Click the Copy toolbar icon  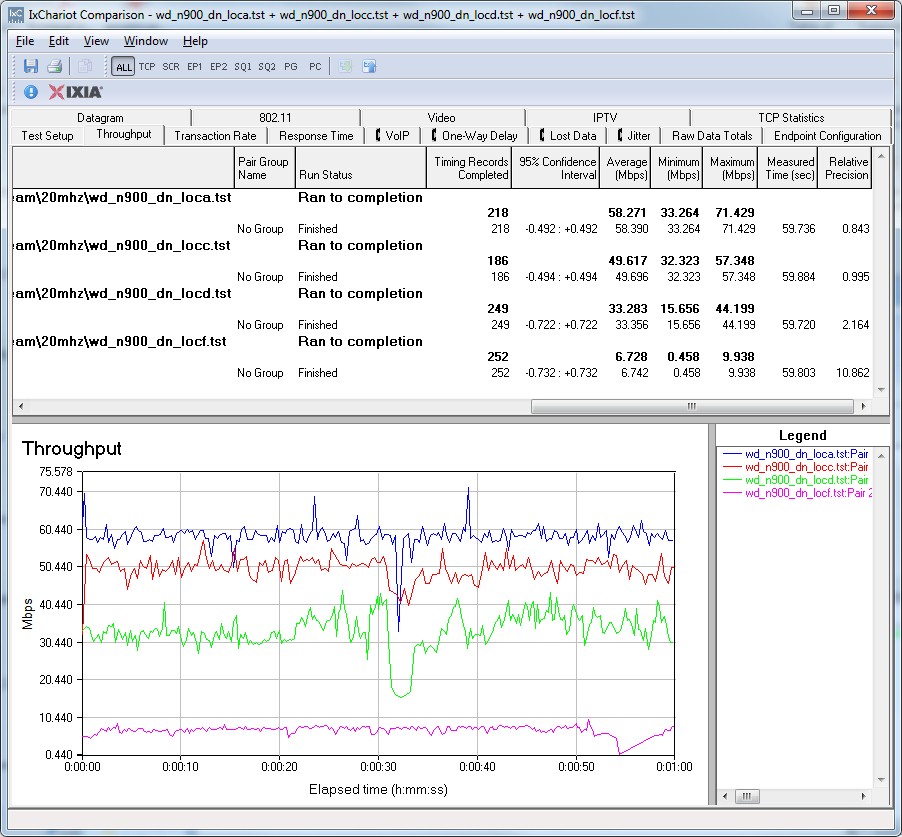pyautogui.click(x=85, y=66)
